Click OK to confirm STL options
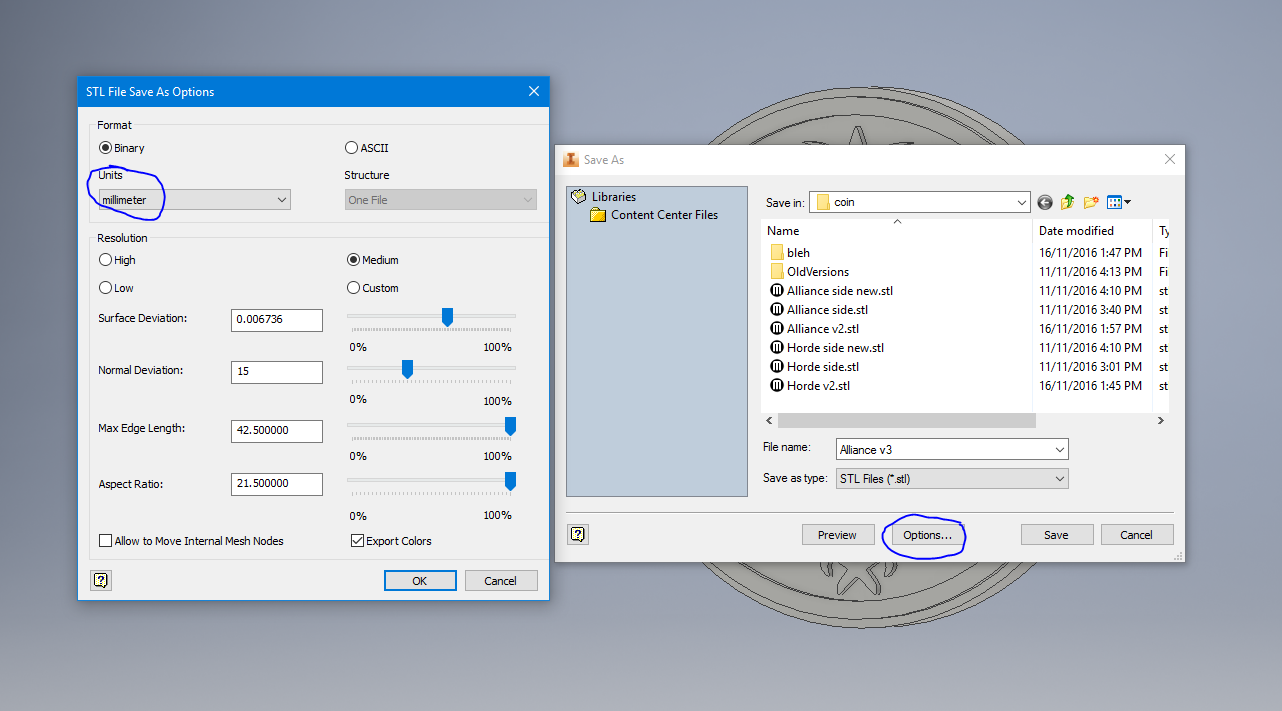This screenshot has height=711, width=1282. click(x=419, y=580)
